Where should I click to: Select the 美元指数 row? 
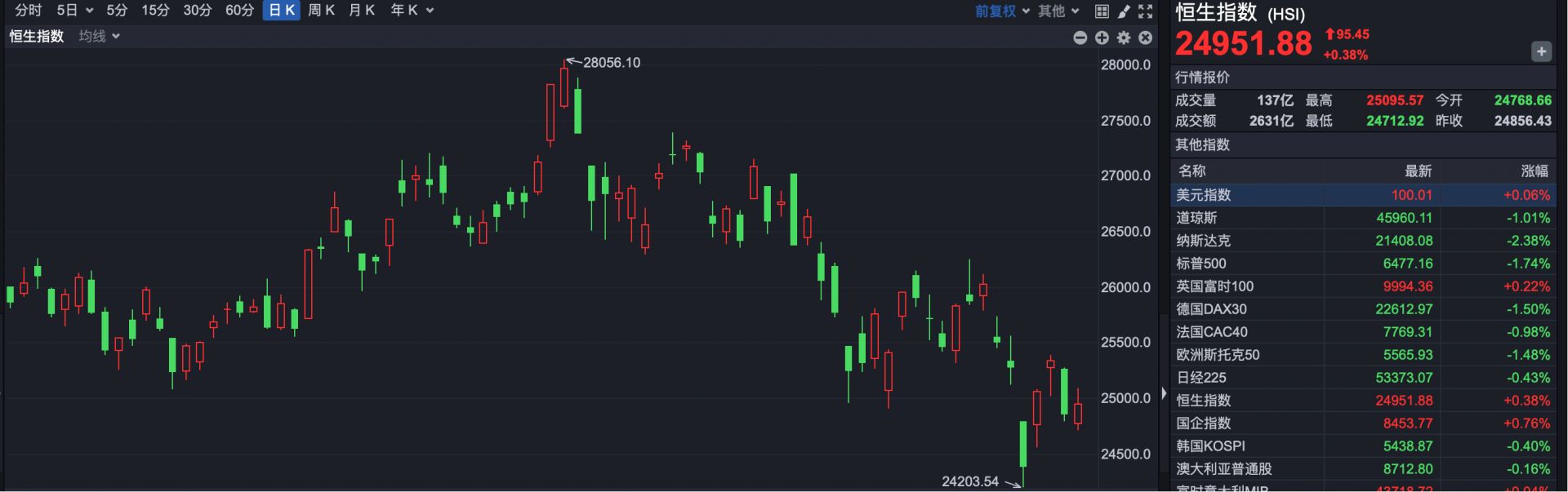coord(1363,195)
